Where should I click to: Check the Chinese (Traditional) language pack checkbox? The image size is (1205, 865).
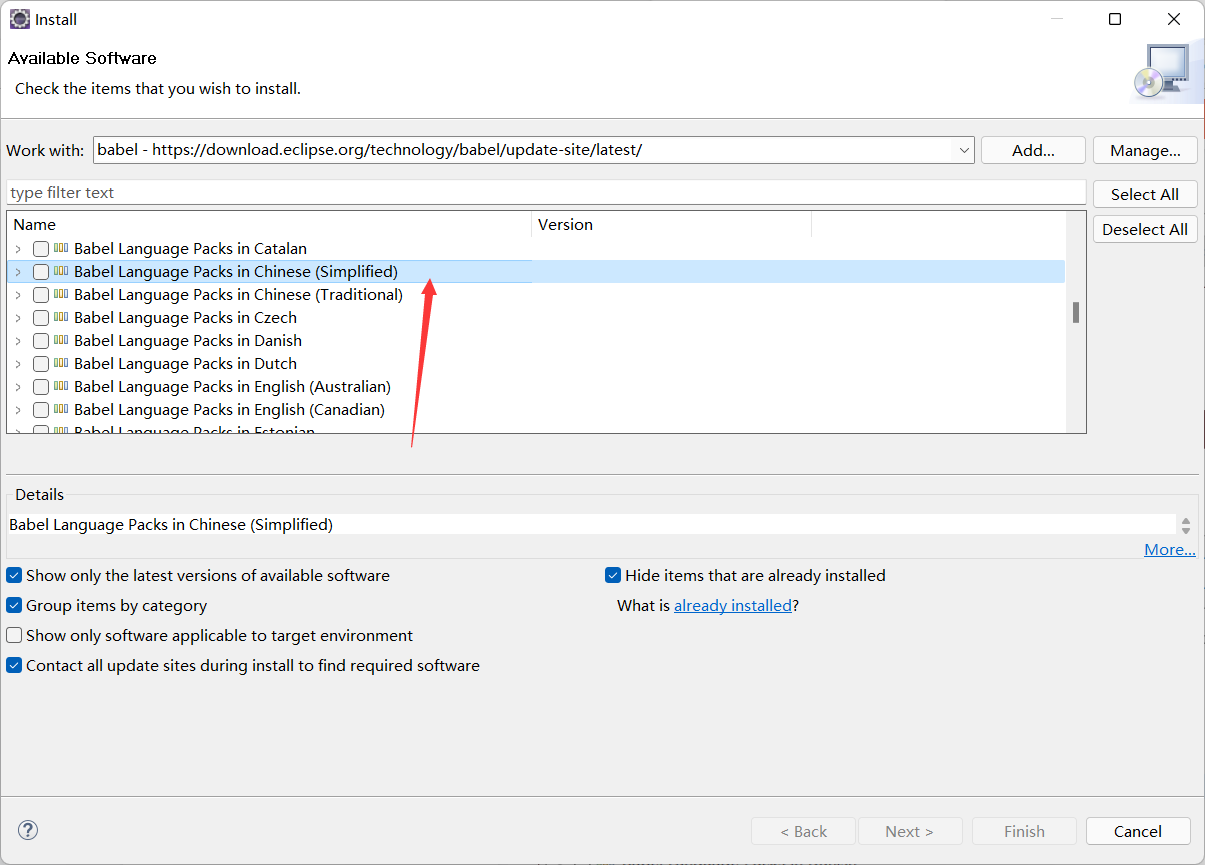pos(41,295)
